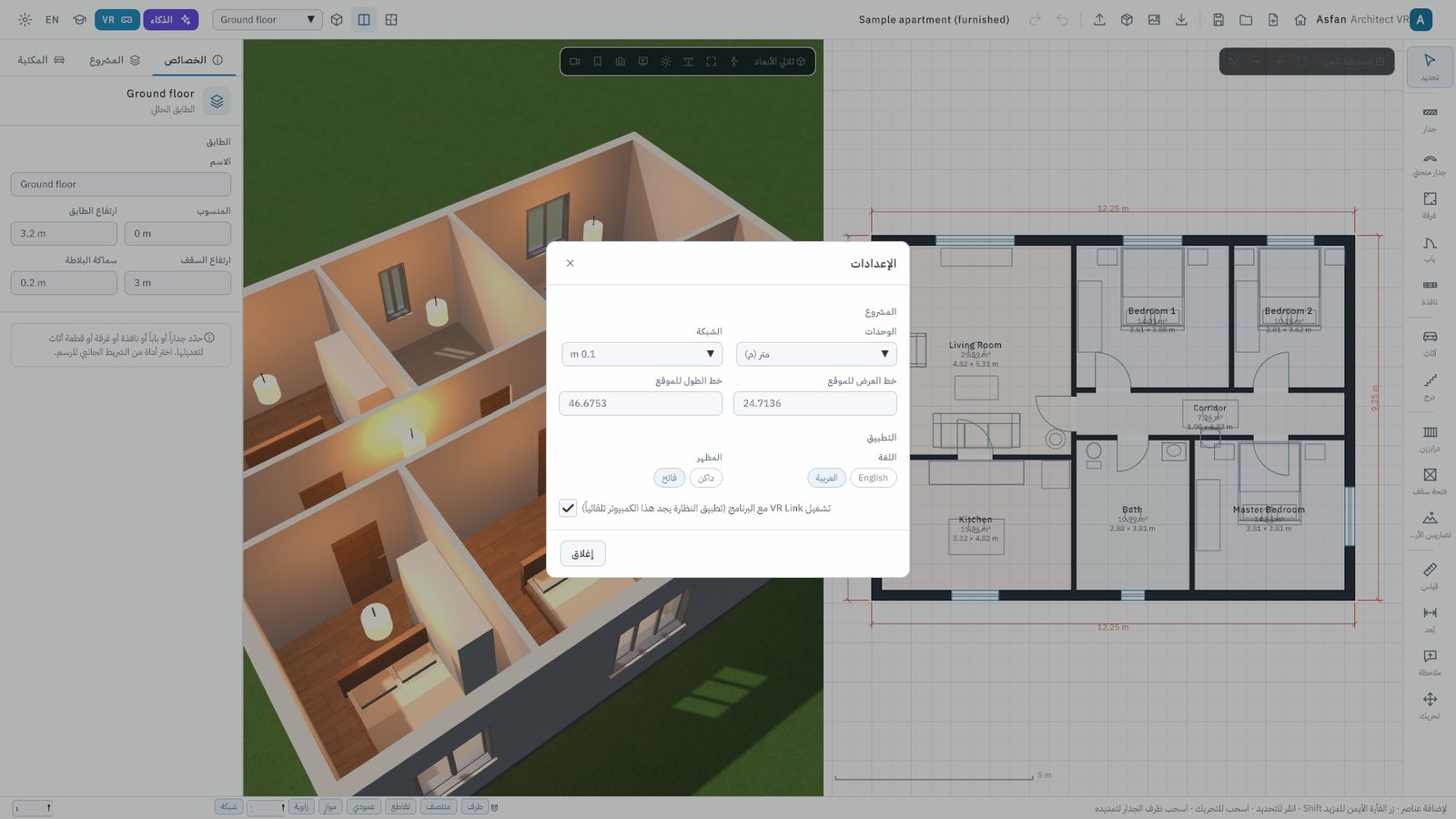Select the light (فاتح) theme

[669, 478]
